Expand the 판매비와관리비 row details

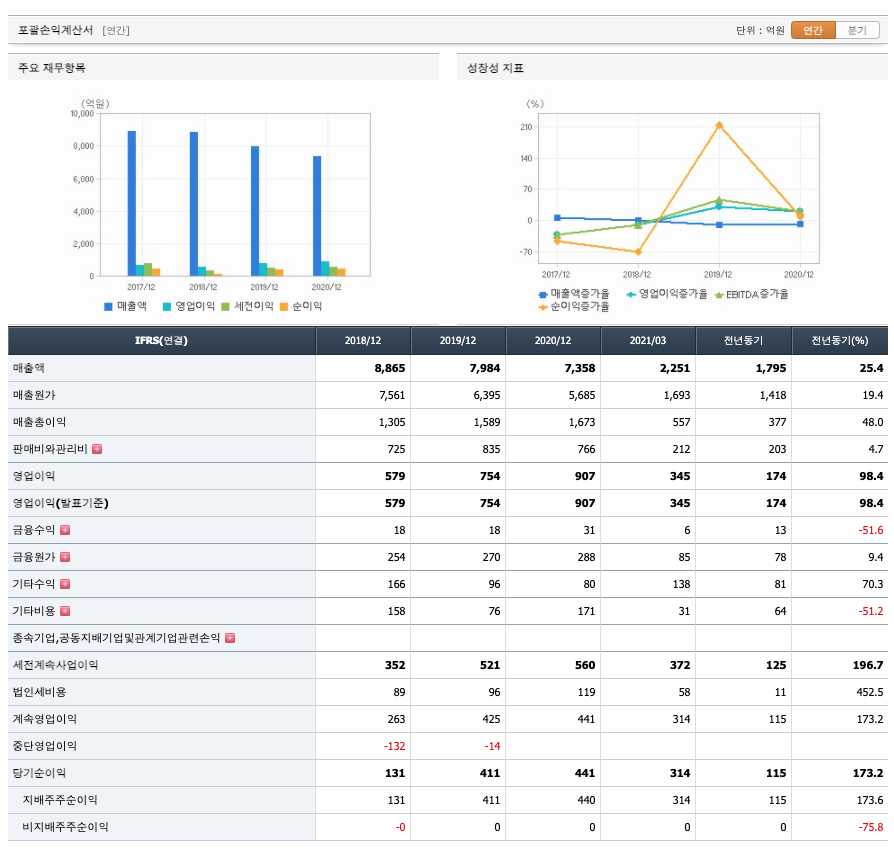point(97,449)
